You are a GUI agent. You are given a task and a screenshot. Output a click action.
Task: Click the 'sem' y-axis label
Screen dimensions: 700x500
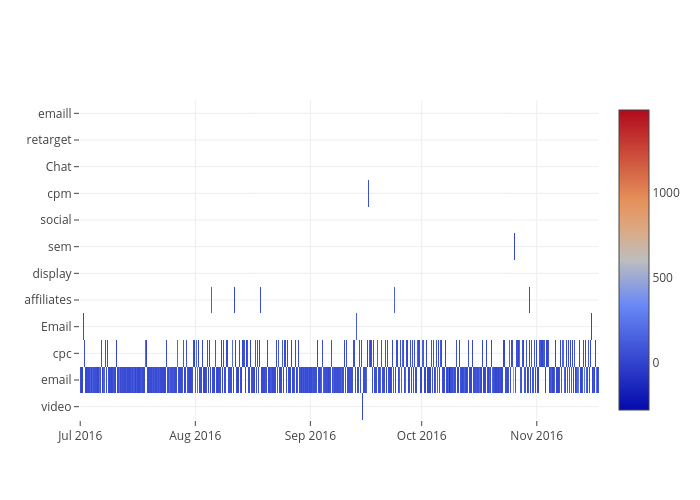(x=59, y=246)
